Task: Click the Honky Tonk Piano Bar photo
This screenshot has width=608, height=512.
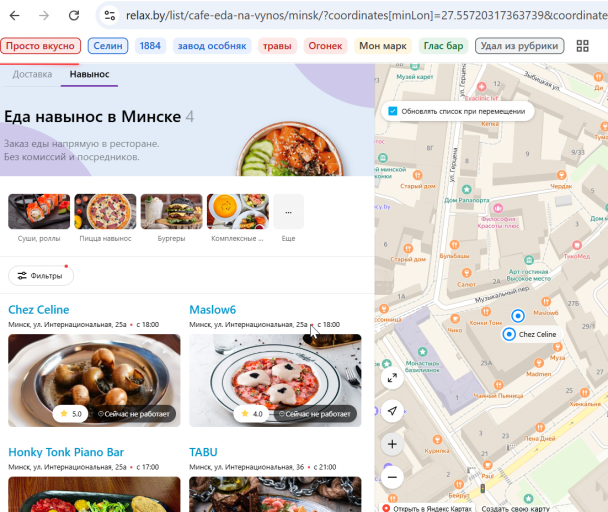Action: [x=94, y=494]
